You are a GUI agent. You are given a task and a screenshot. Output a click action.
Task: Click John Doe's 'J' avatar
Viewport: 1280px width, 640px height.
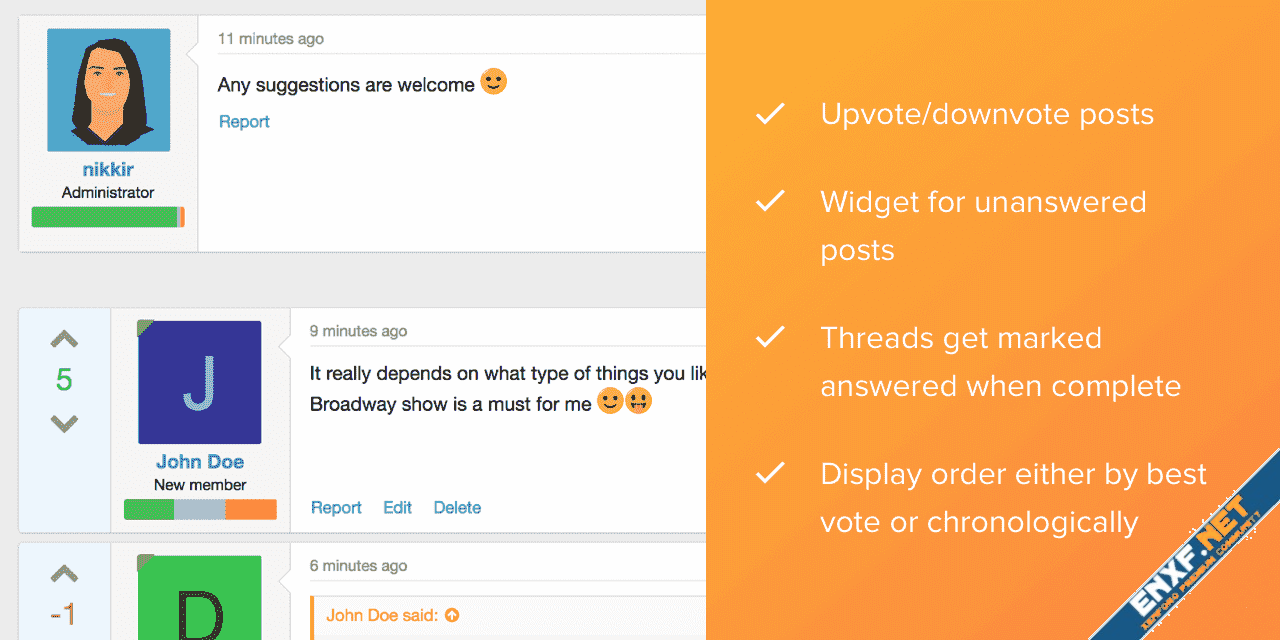pyautogui.click(x=200, y=382)
